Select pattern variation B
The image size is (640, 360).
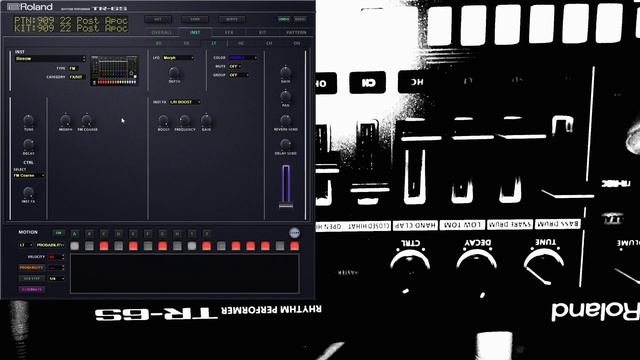pyautogui.click(x=89, y=234)
